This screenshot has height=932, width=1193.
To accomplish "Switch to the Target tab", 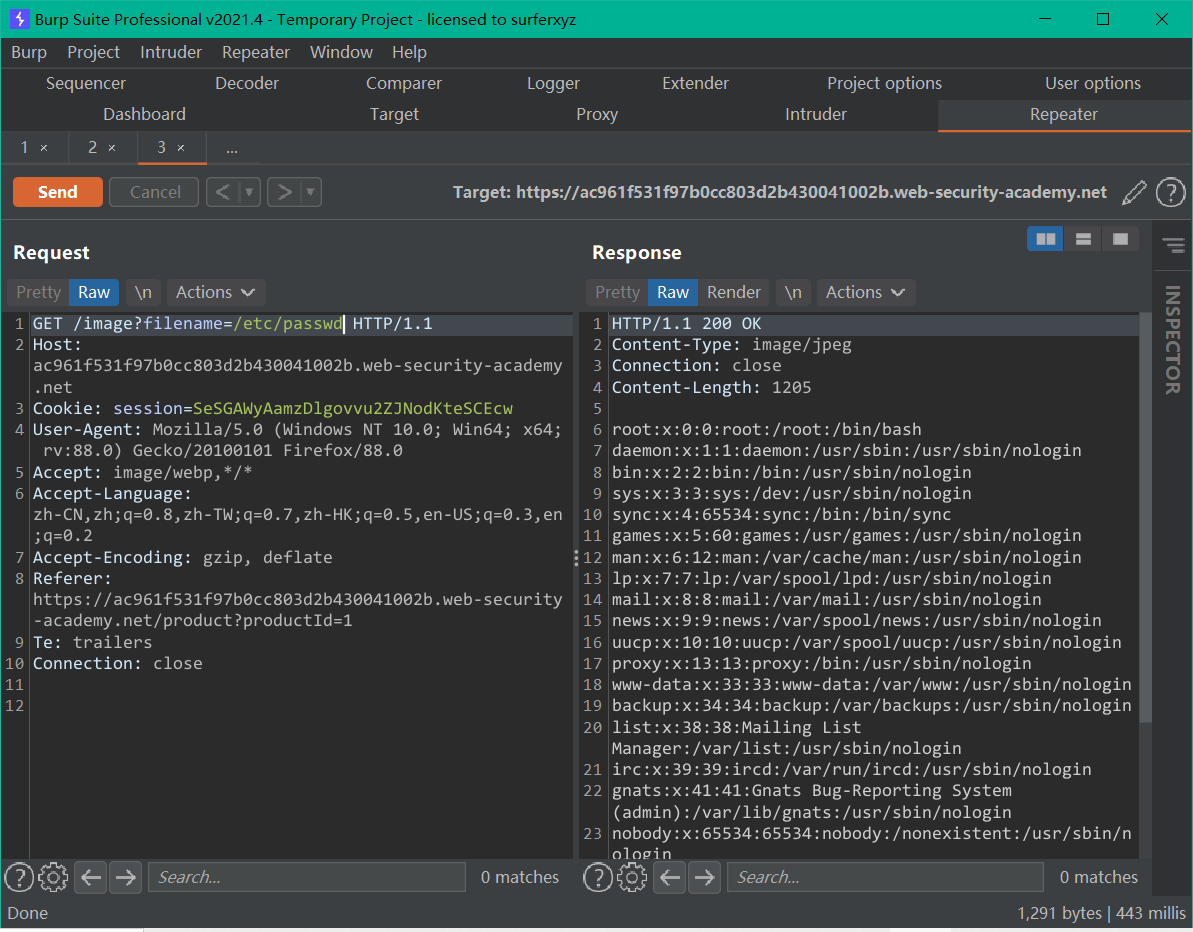I will tap(394, 114).
